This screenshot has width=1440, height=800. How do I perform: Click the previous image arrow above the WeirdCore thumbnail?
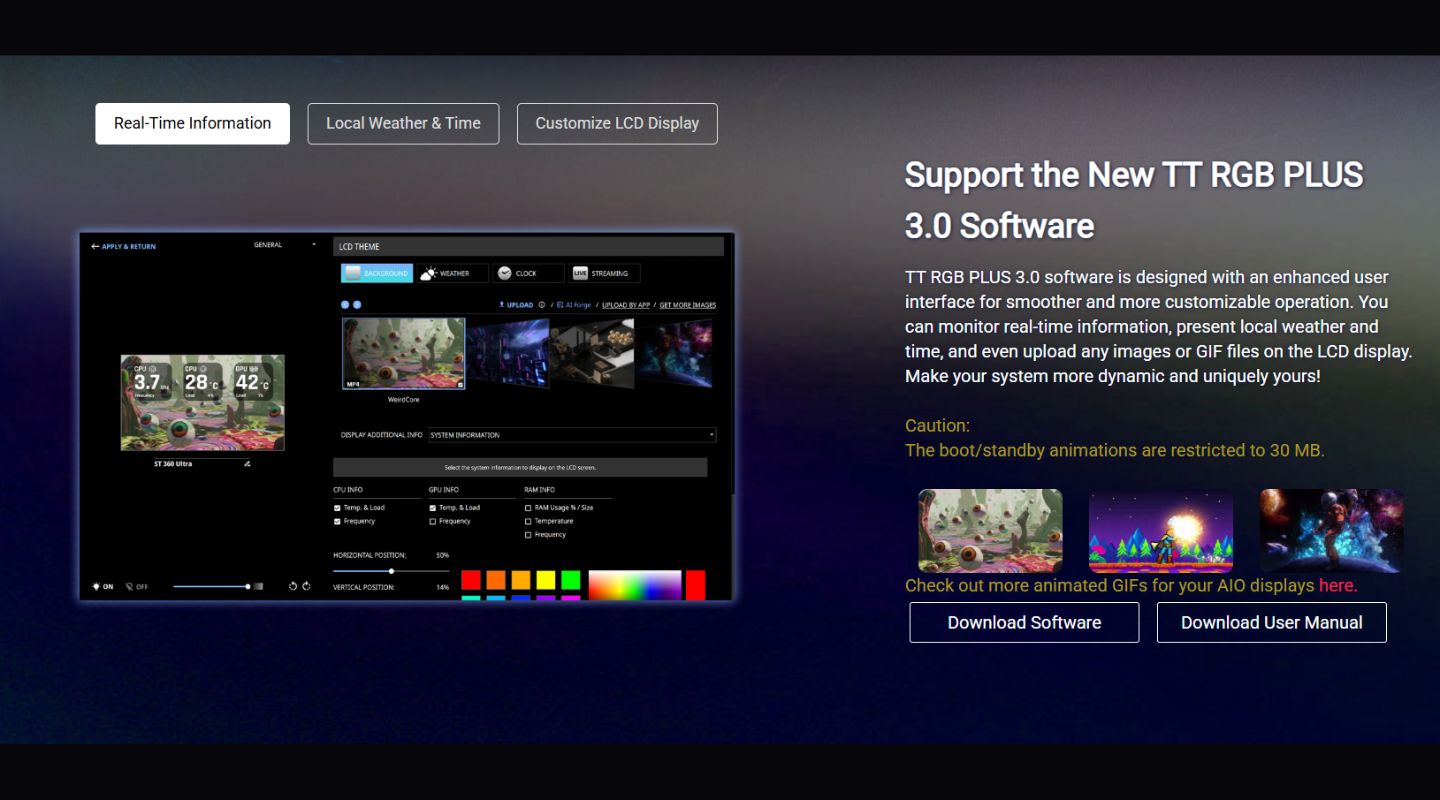coord(345,305)
